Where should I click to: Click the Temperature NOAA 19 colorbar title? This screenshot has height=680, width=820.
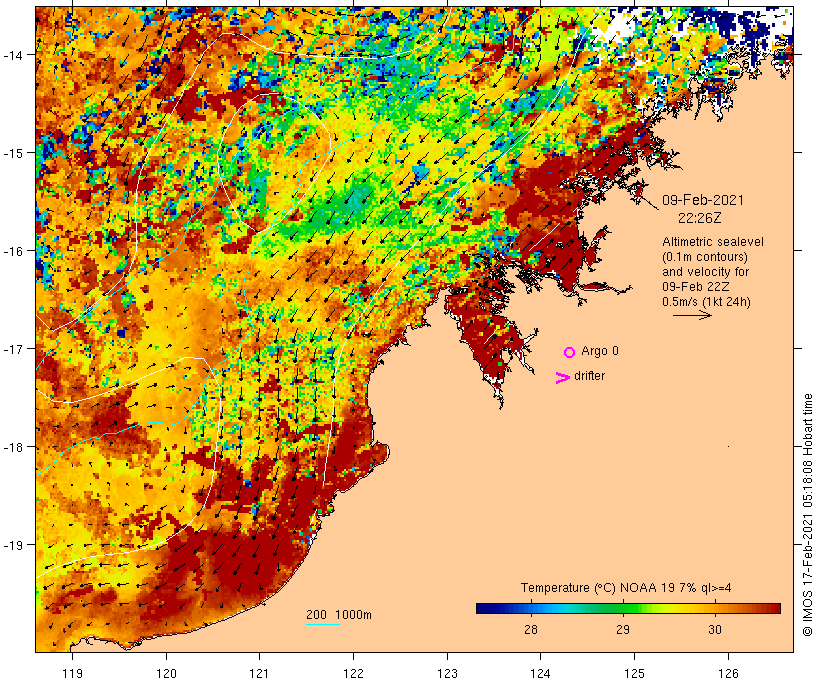point(626,588)
